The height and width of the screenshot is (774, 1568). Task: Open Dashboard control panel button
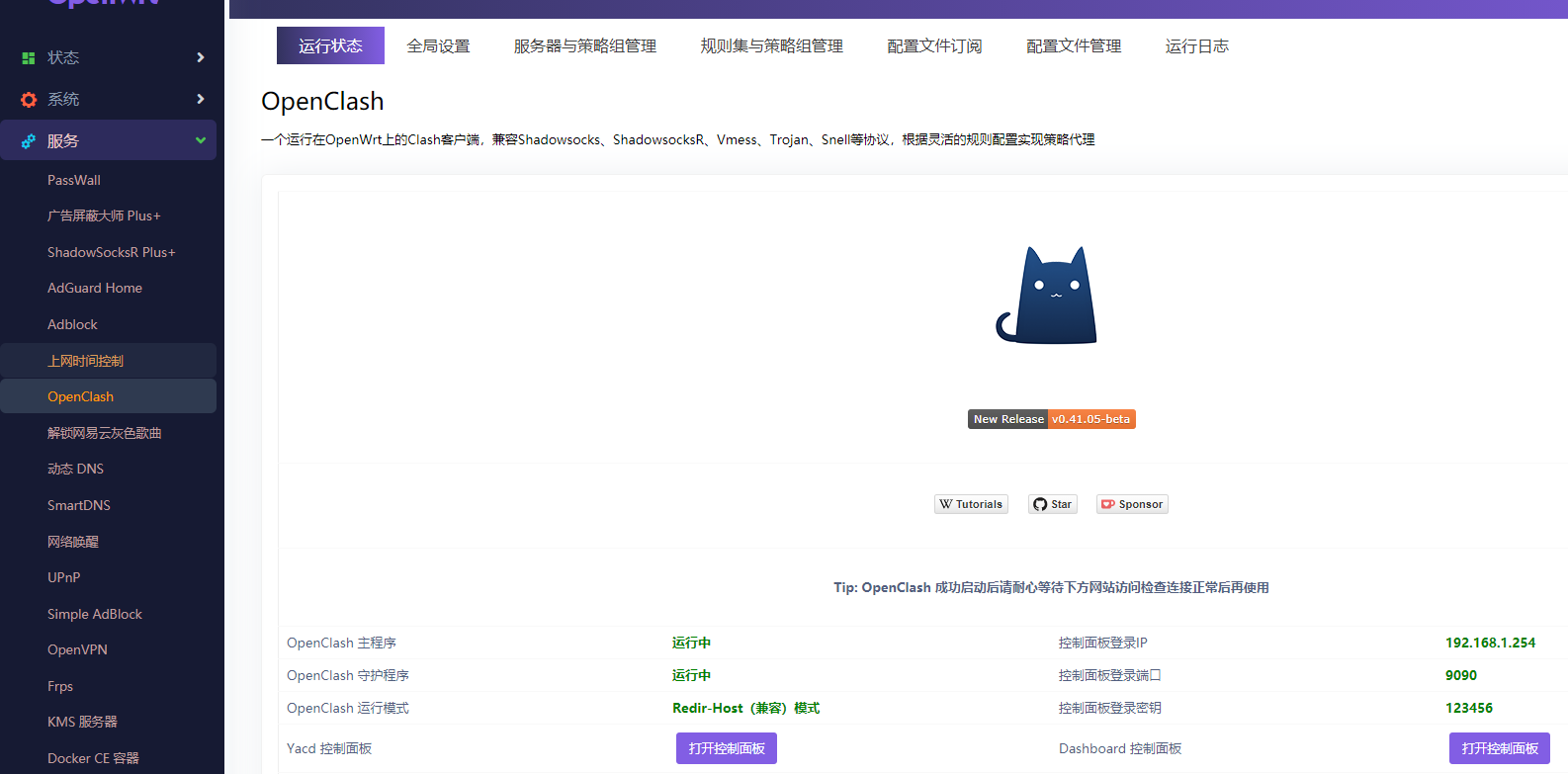(1500, 748)
